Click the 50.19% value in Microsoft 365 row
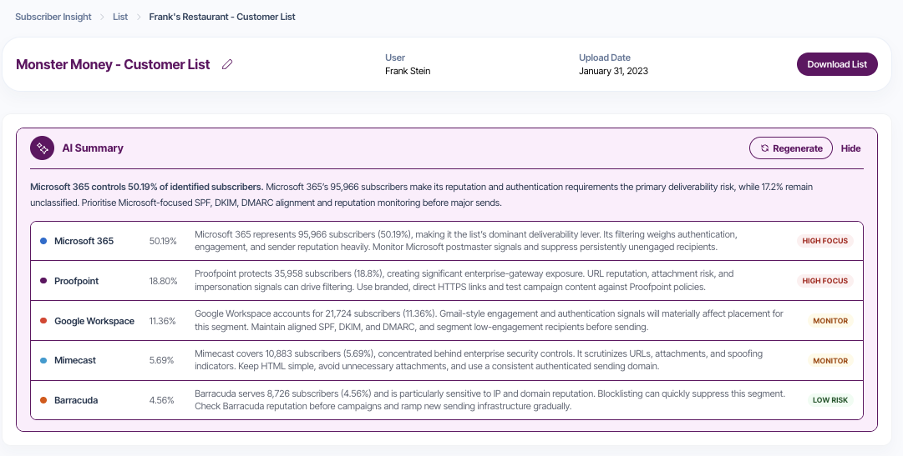Viewport: 904px width, 456px height. click(x=163, y=241)
